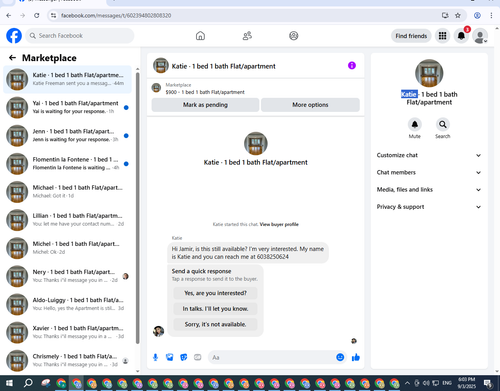Send quick response 'Yes, are you interested?'
Image resolution: width=500 pixels, height=391 pixels.
pyautogui.click(x=215, y=293)
